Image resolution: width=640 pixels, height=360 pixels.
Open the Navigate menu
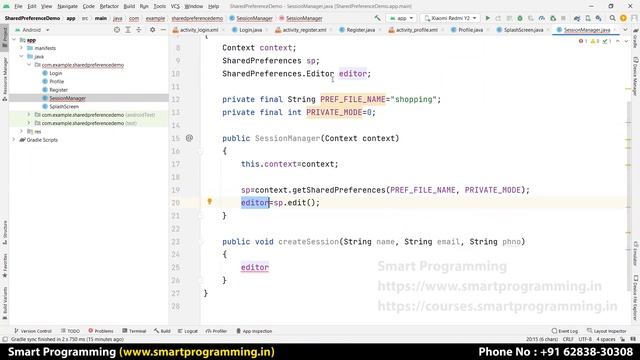point(67,6)
